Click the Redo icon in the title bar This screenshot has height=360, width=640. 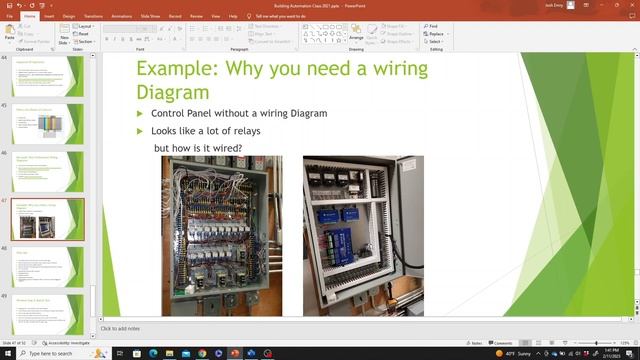(x=32, y=6)
